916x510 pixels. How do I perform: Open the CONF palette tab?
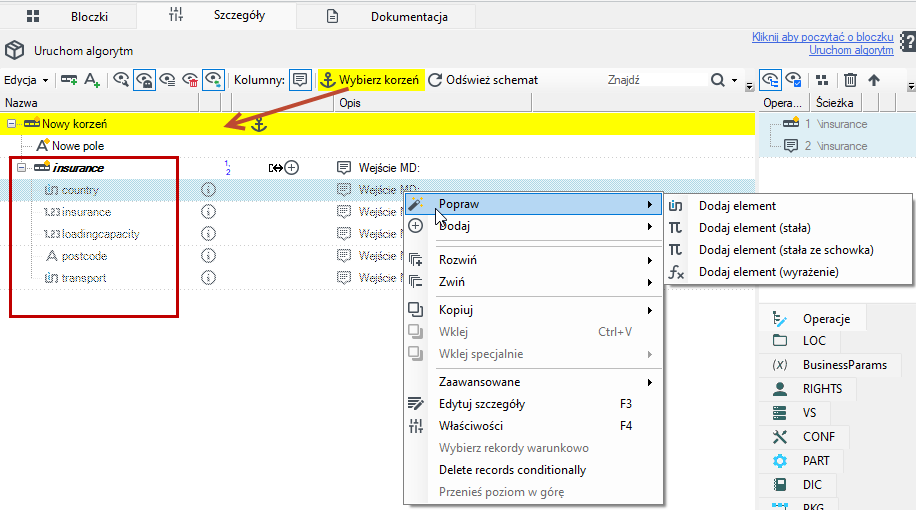point(806,436)
